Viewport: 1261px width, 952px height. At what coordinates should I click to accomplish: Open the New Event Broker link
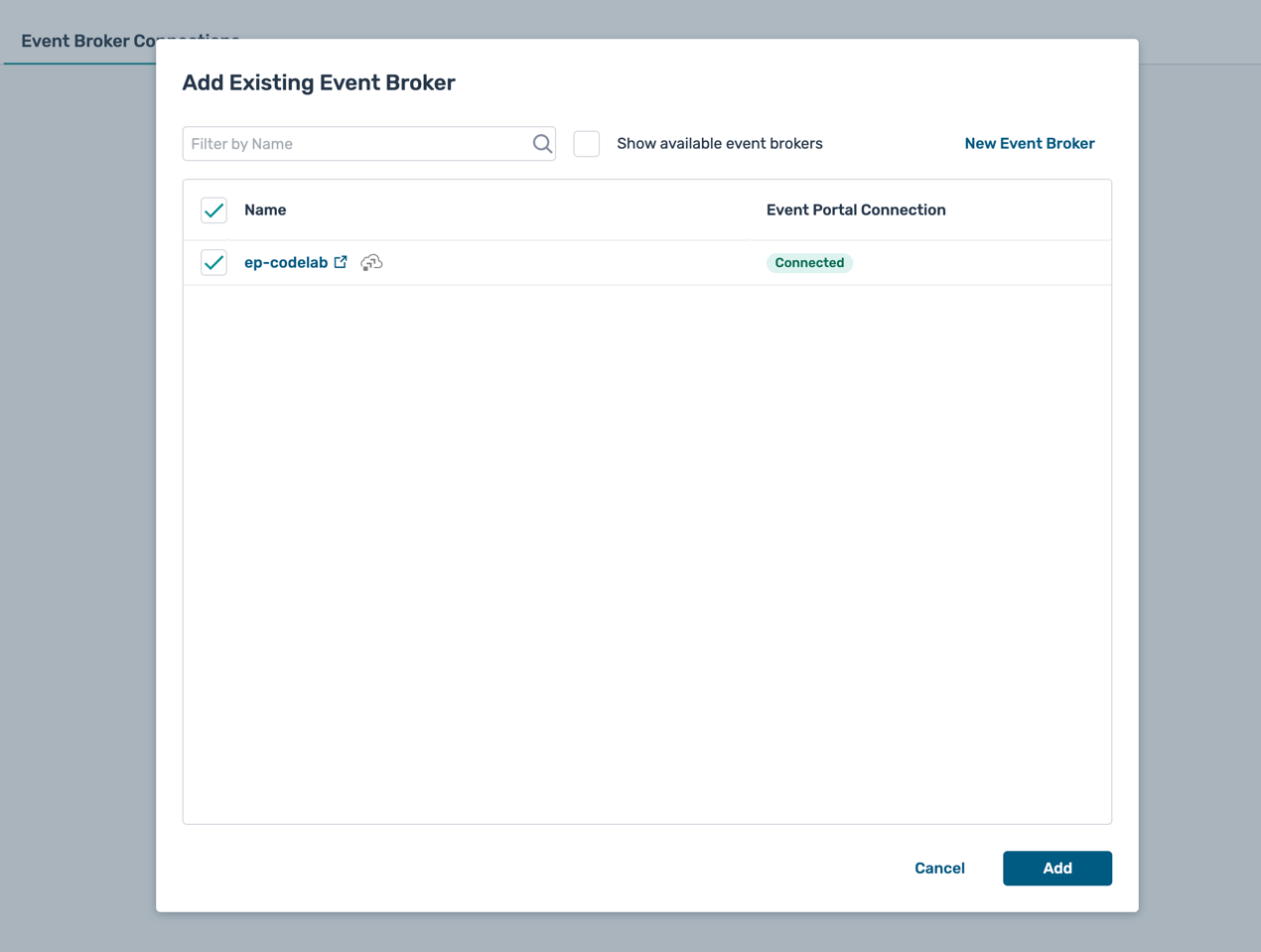[1029, 144]
